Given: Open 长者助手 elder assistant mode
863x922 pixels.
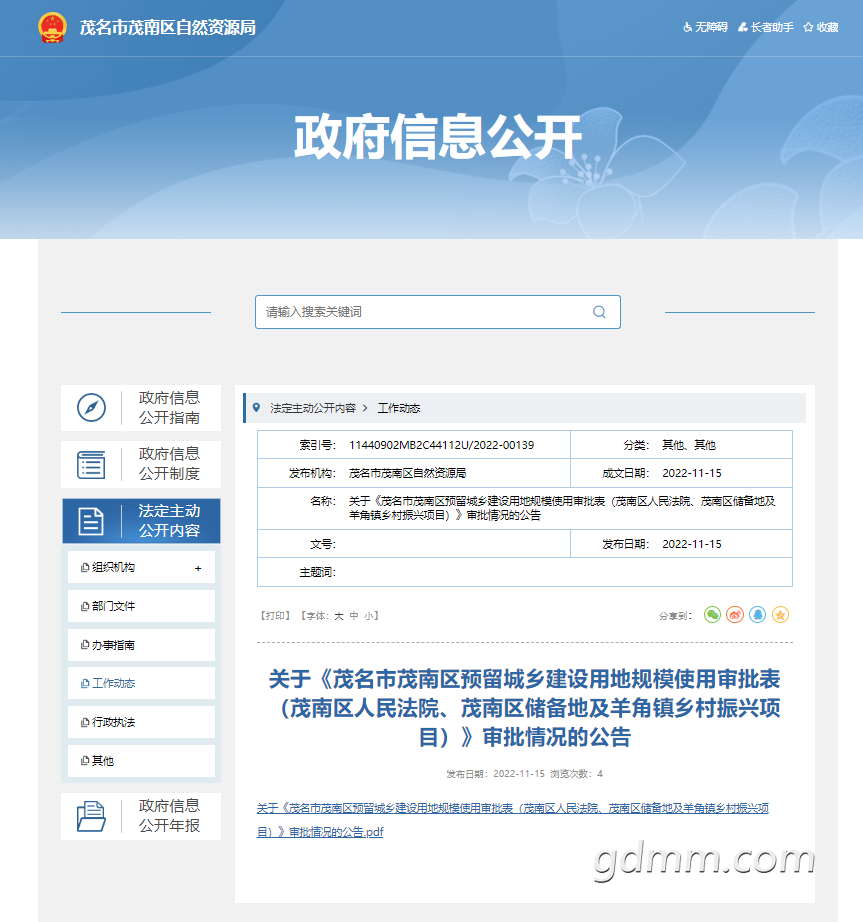Looking at the screenshot, I should tap(766, 27).
